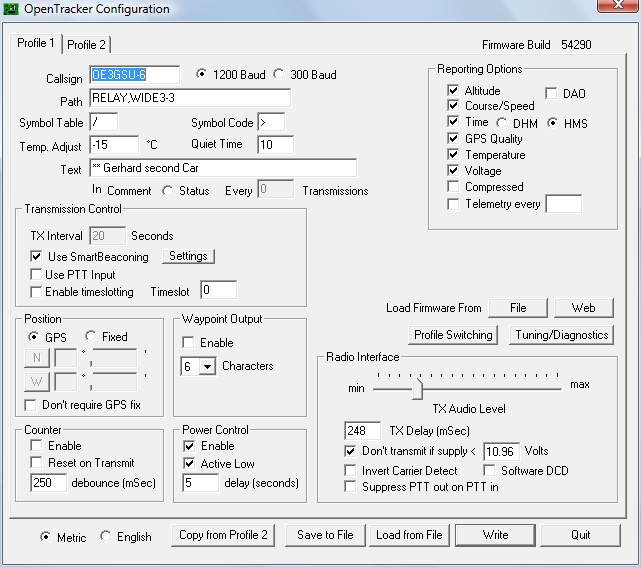This screenshot has width=641, height=567.
Task: Check Don't require GPS fix
Action: (x=30, y=405)
